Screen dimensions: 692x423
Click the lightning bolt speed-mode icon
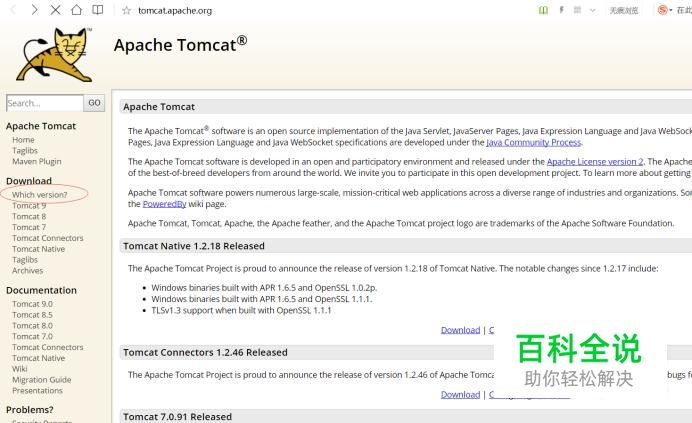tap(561, 10)
